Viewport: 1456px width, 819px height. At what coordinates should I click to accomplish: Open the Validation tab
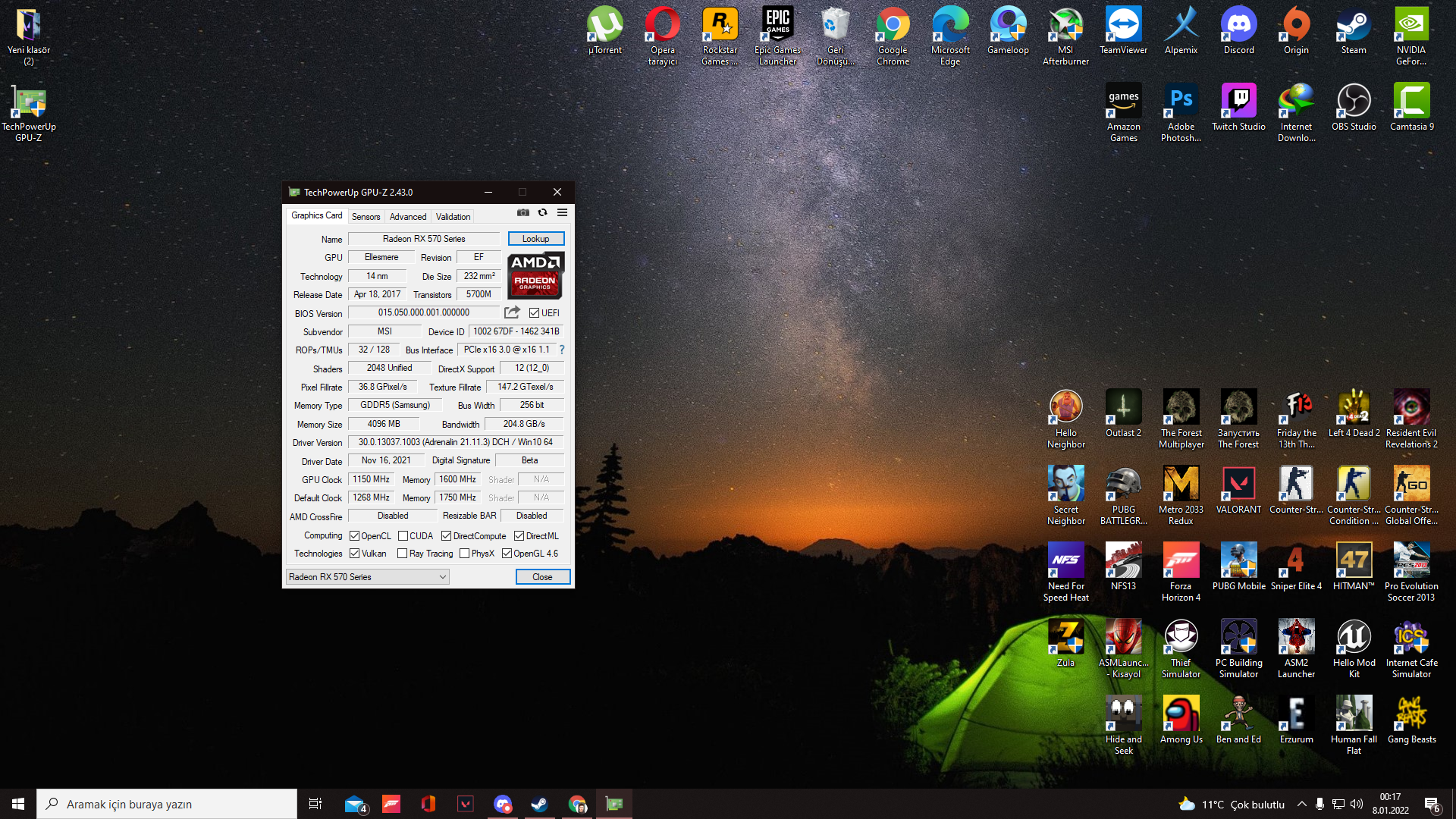[453, 217]
